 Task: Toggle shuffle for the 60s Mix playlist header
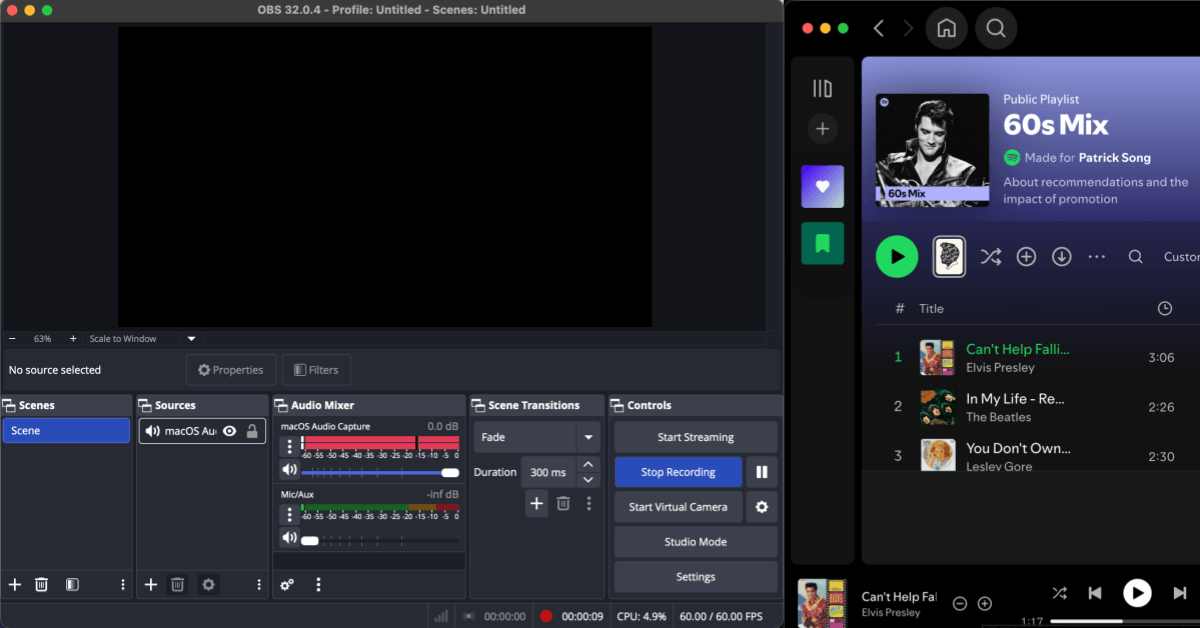point(990,257)
